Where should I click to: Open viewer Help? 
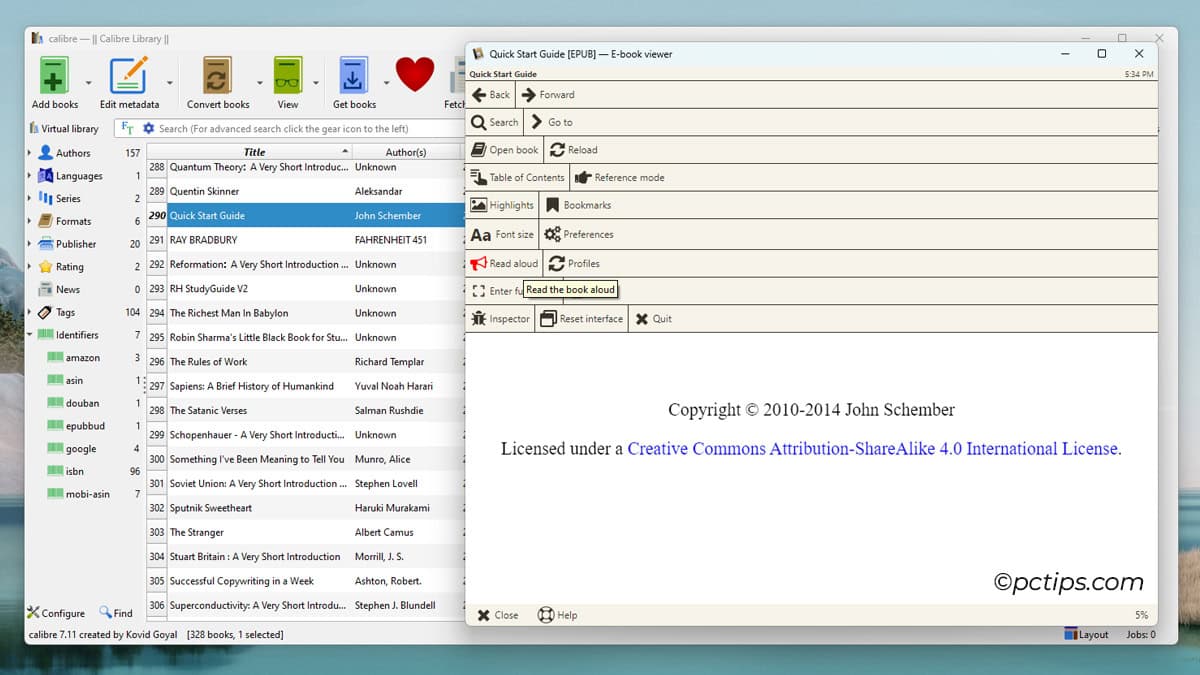point(557,614)
